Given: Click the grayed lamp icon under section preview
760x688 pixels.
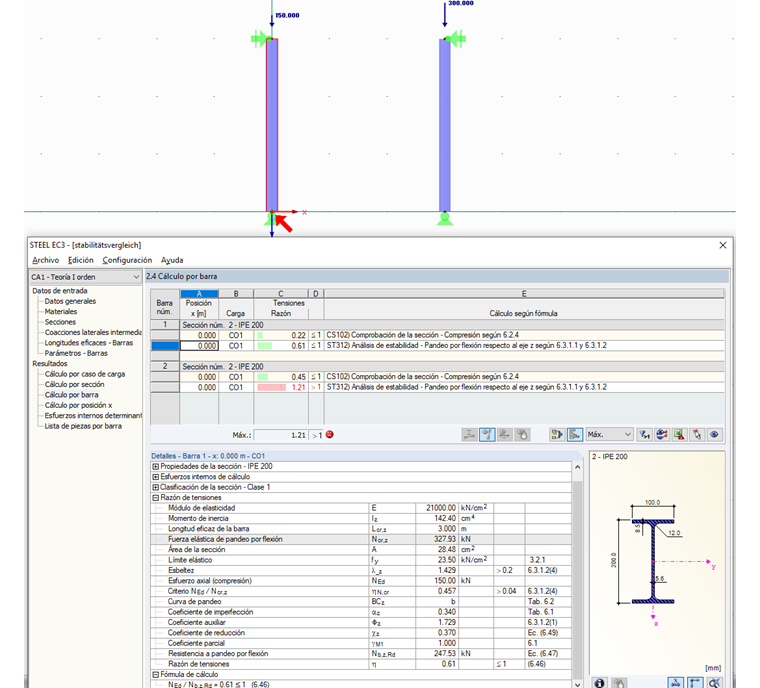Looking at the screenshot, I should tap(618, 683).
